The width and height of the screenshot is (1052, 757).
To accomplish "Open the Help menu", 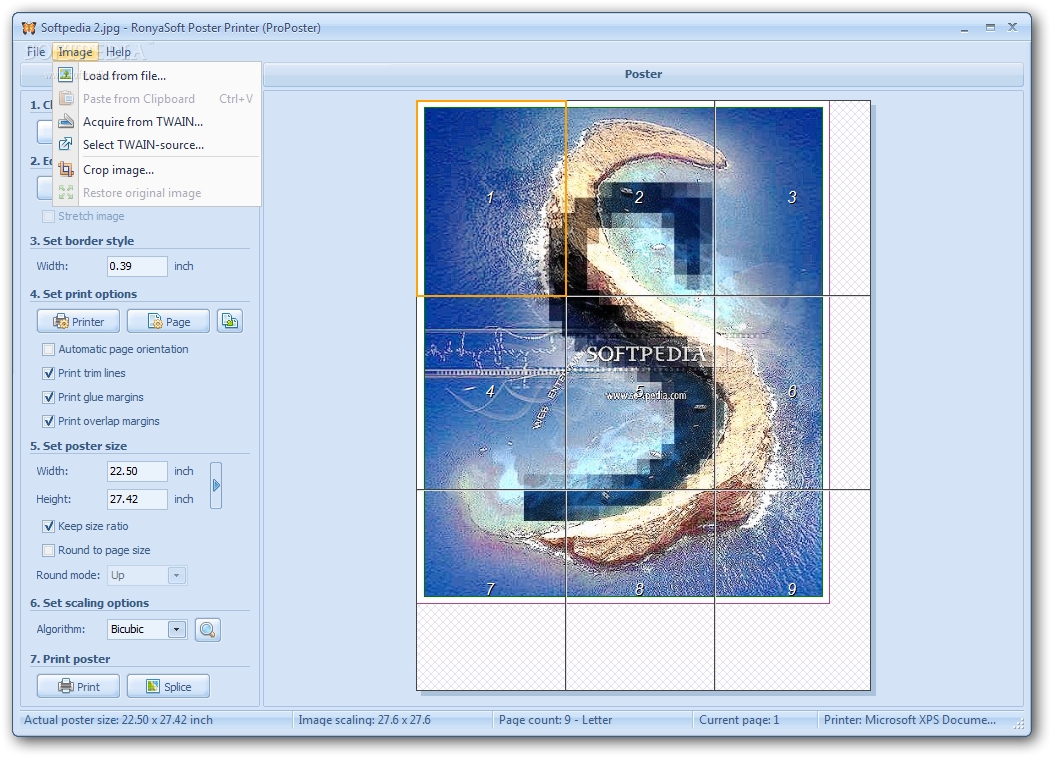I will tap(118, 52).
